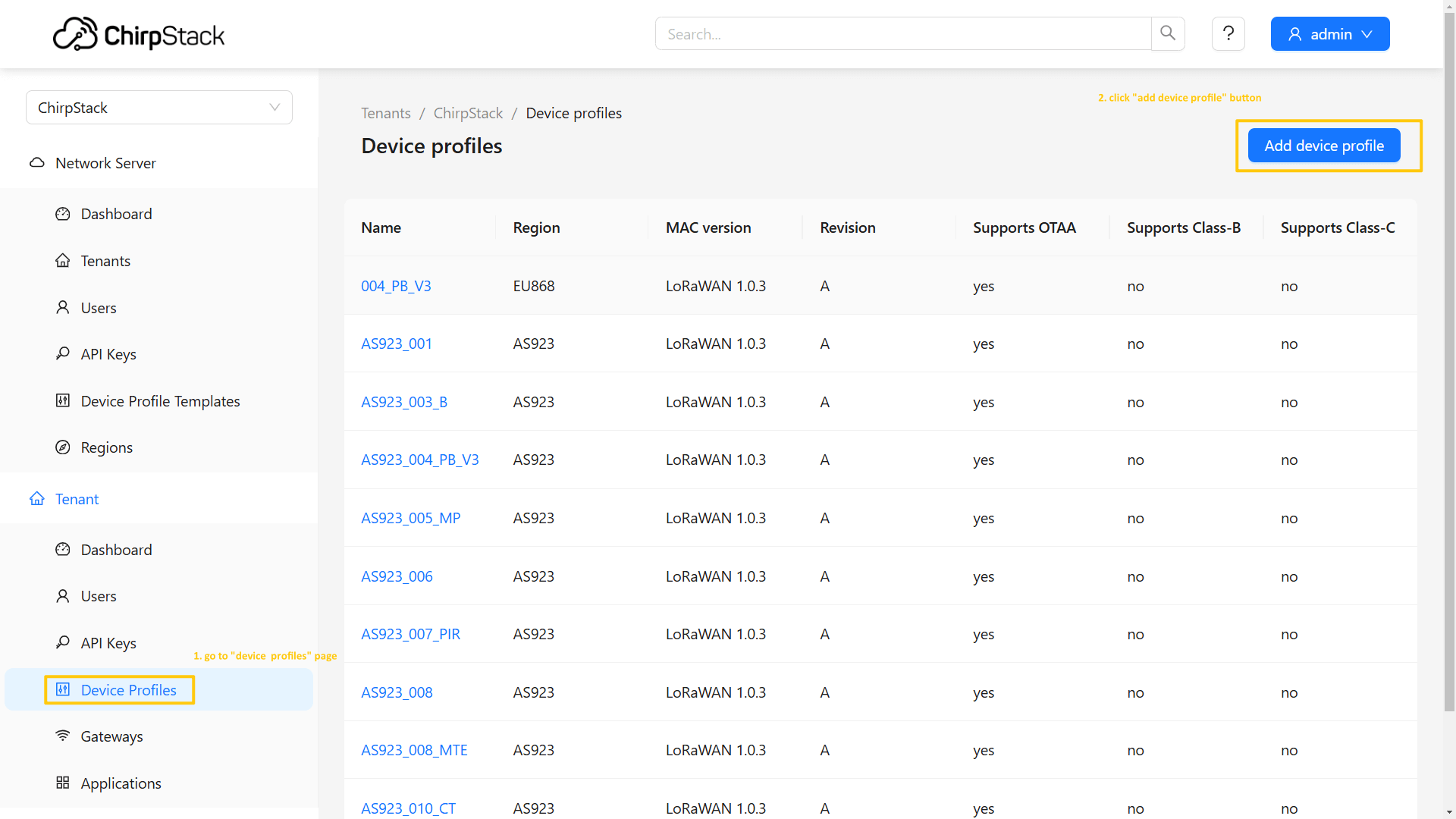Click the Network Server cloud icon
The height and width of the screenshot is (819, 1456).
click(36, 163)
